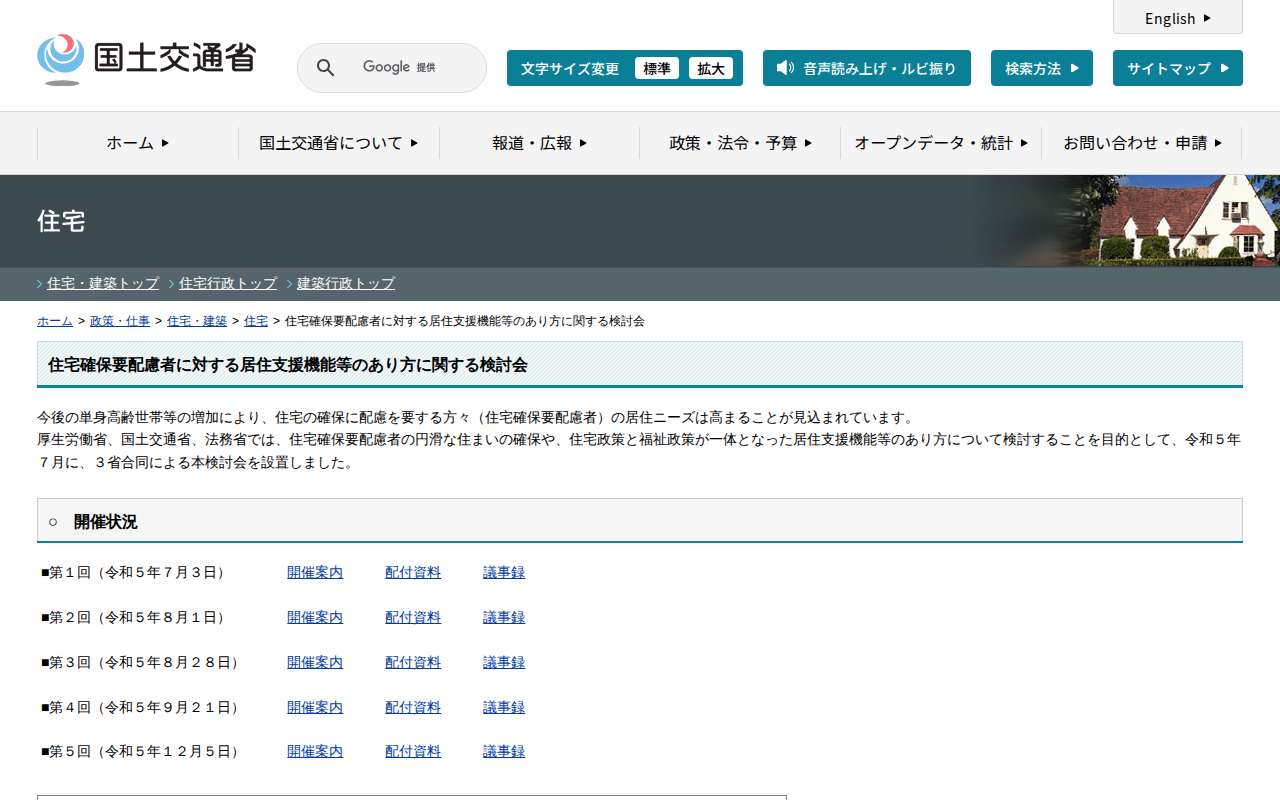Go to 住宅行政トップ link
This screenshot has width=1280, height=800.
(x=228, y=284)
